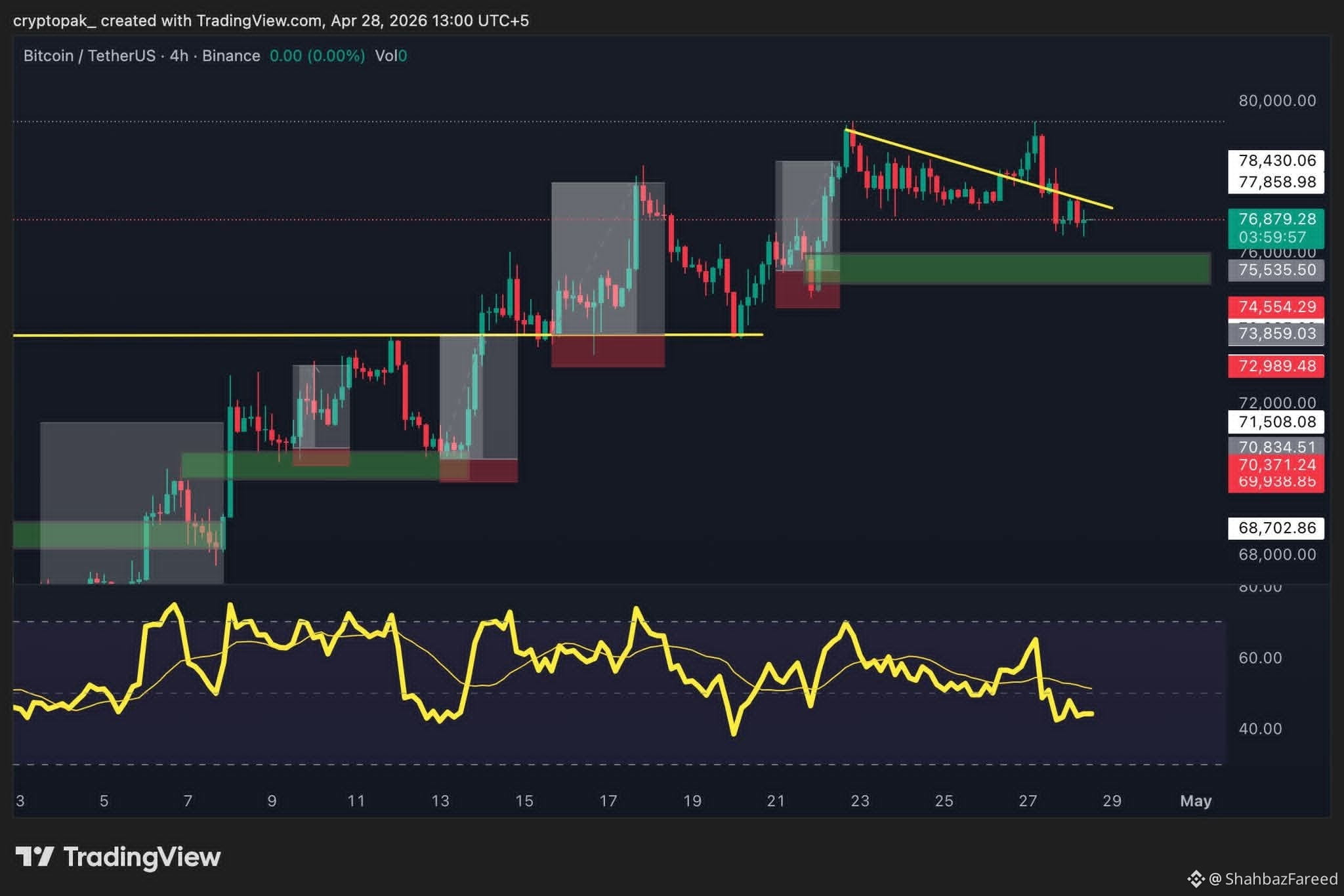The height and width of the screenshot is (896, 1344).
Task: Click the 80,000.00 price axis tick
Action: coord(1277,101)
